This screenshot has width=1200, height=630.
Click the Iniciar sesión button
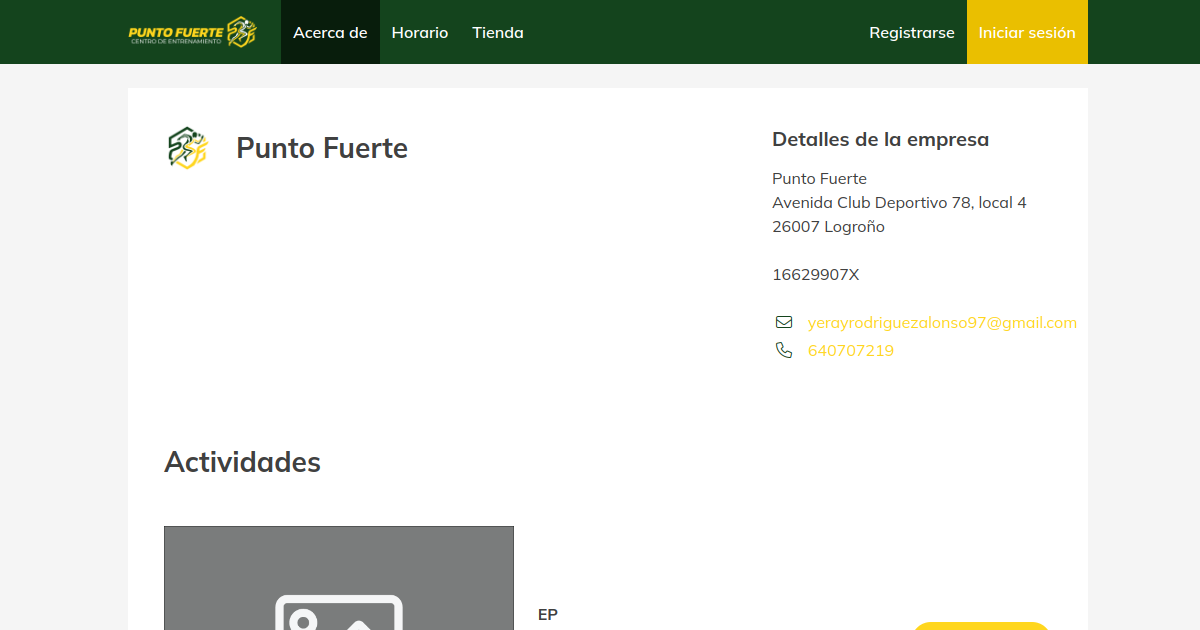tap(1027, 32)
